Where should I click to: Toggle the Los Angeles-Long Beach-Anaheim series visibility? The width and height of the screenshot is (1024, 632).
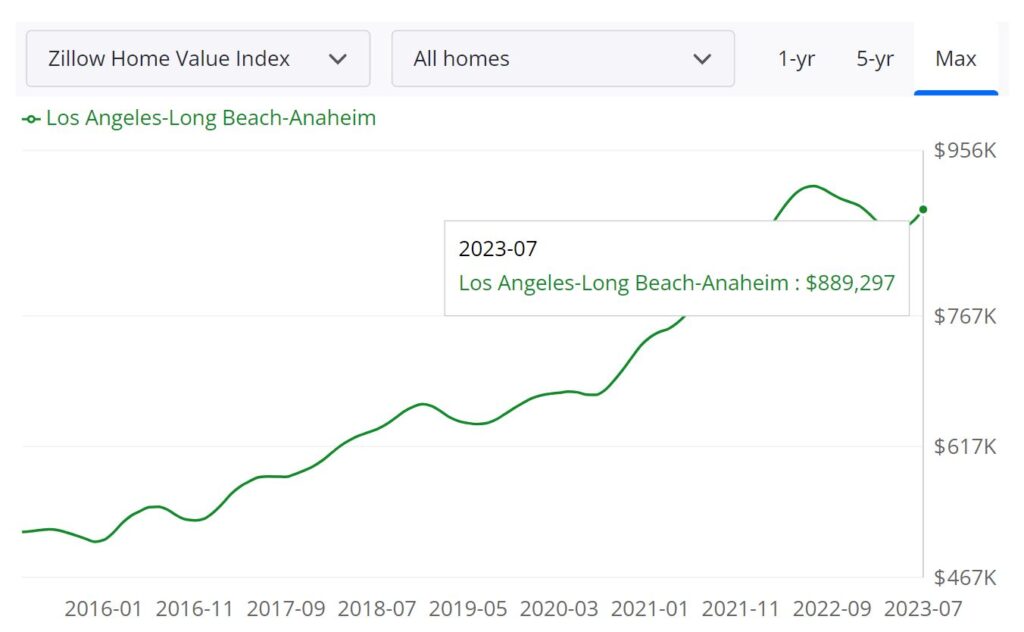coord(210,118)
